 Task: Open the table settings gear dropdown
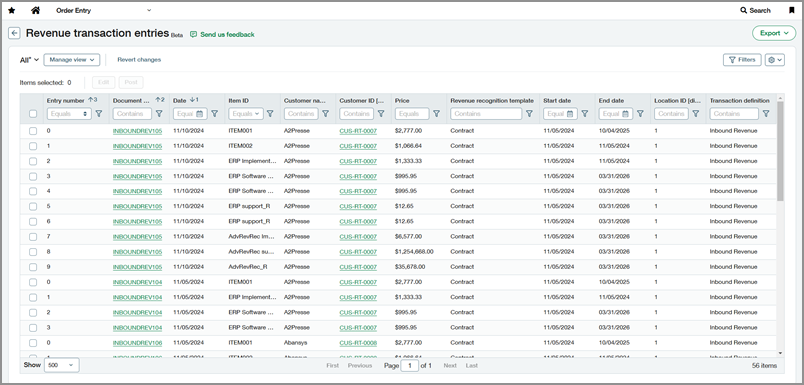[775, 60]
